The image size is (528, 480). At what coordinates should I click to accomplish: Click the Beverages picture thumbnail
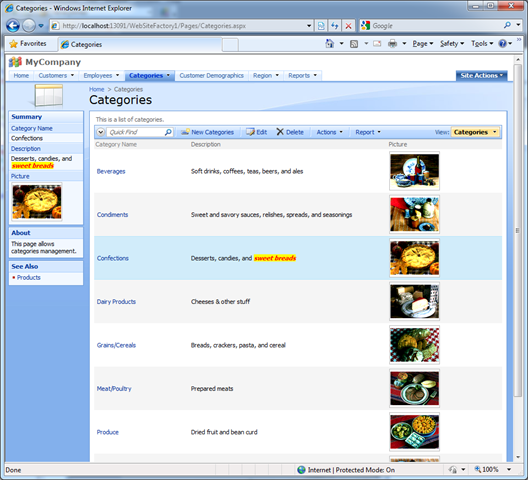pyautogui.click(x=415, y=171)
